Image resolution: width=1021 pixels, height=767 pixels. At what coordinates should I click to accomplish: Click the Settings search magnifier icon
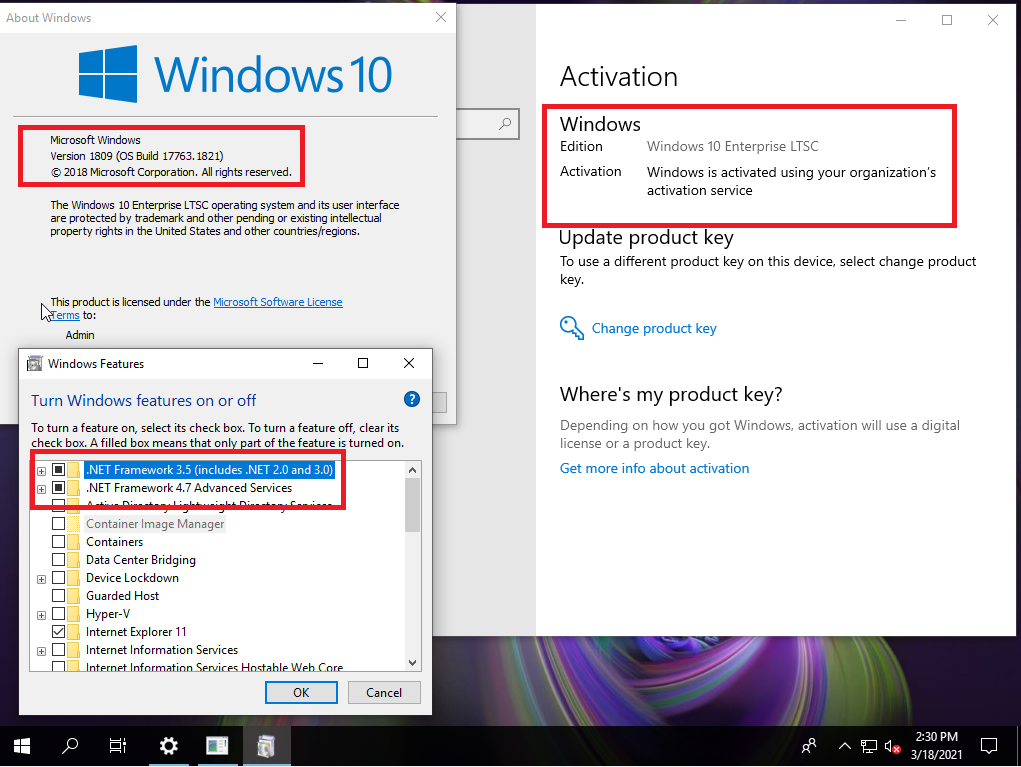coord(505,123)
